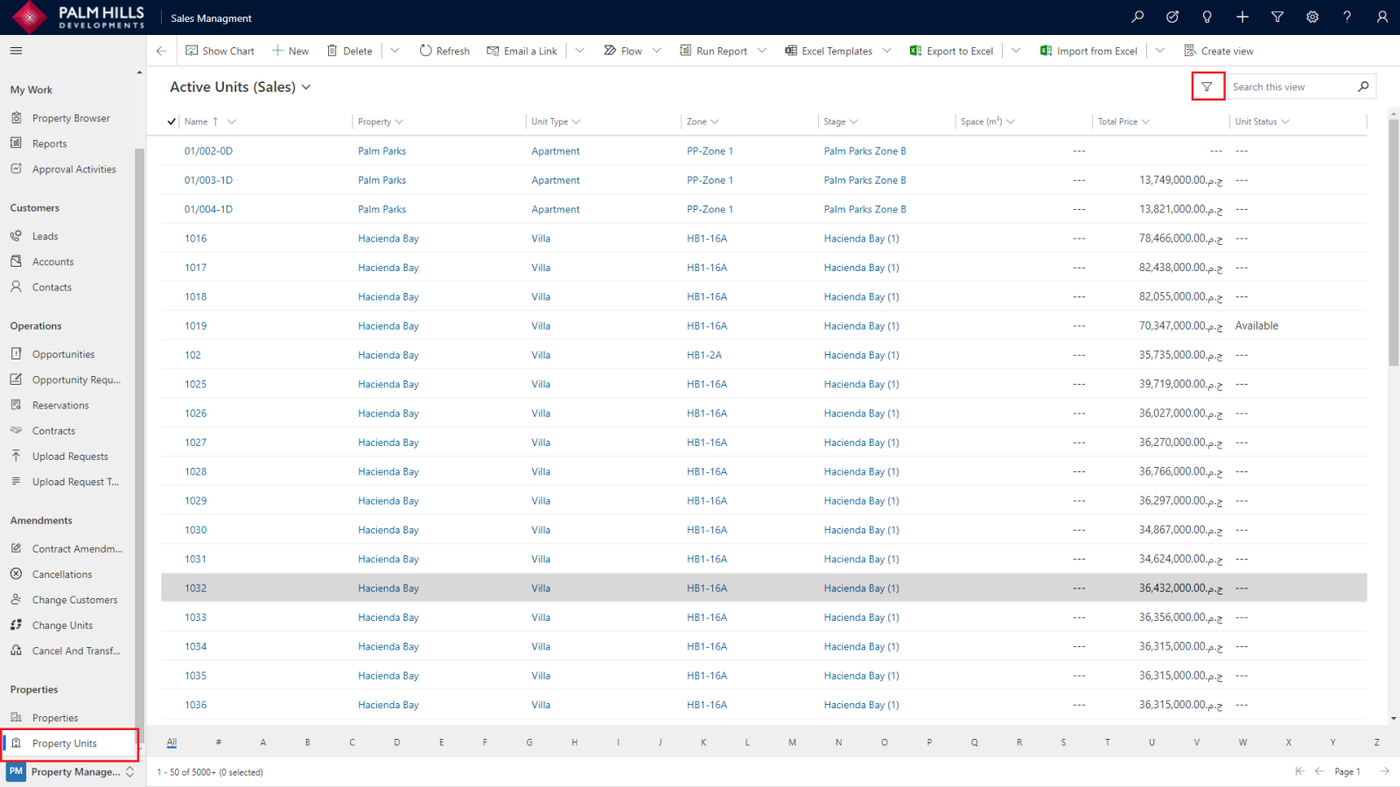1400x787 pixels.
Task: Open the user account icon
Action: [x=1382, y=17]
